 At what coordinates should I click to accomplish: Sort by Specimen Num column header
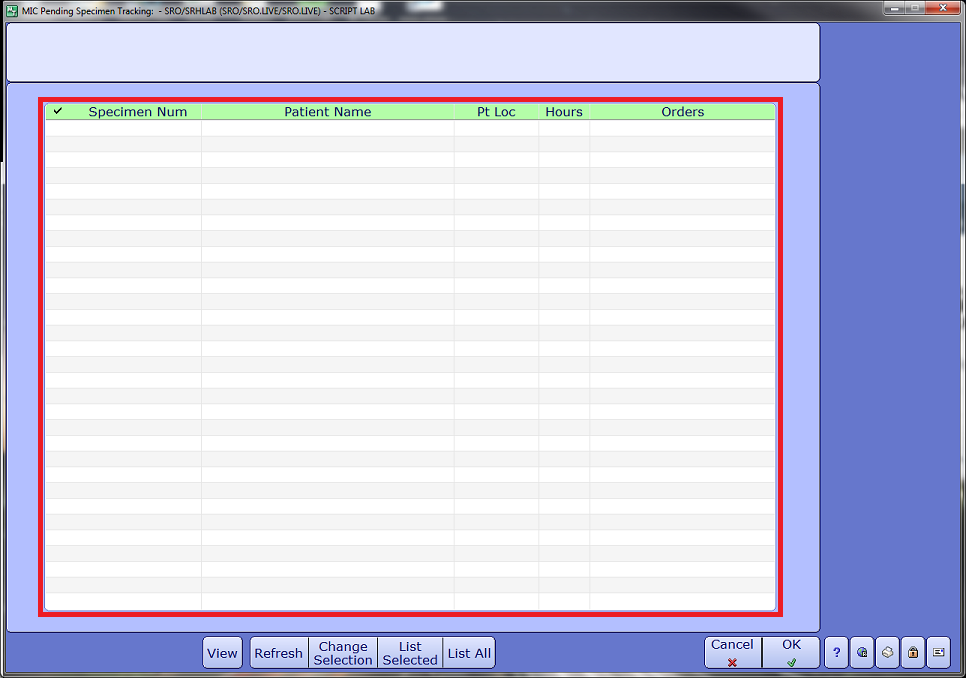coord(138,112)
